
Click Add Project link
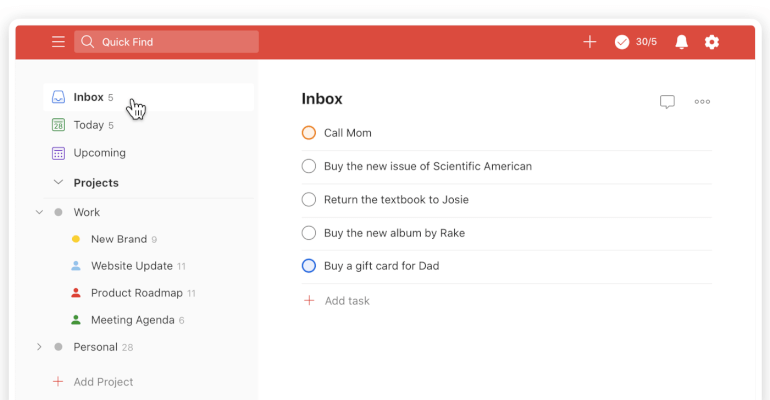(103, 382)
